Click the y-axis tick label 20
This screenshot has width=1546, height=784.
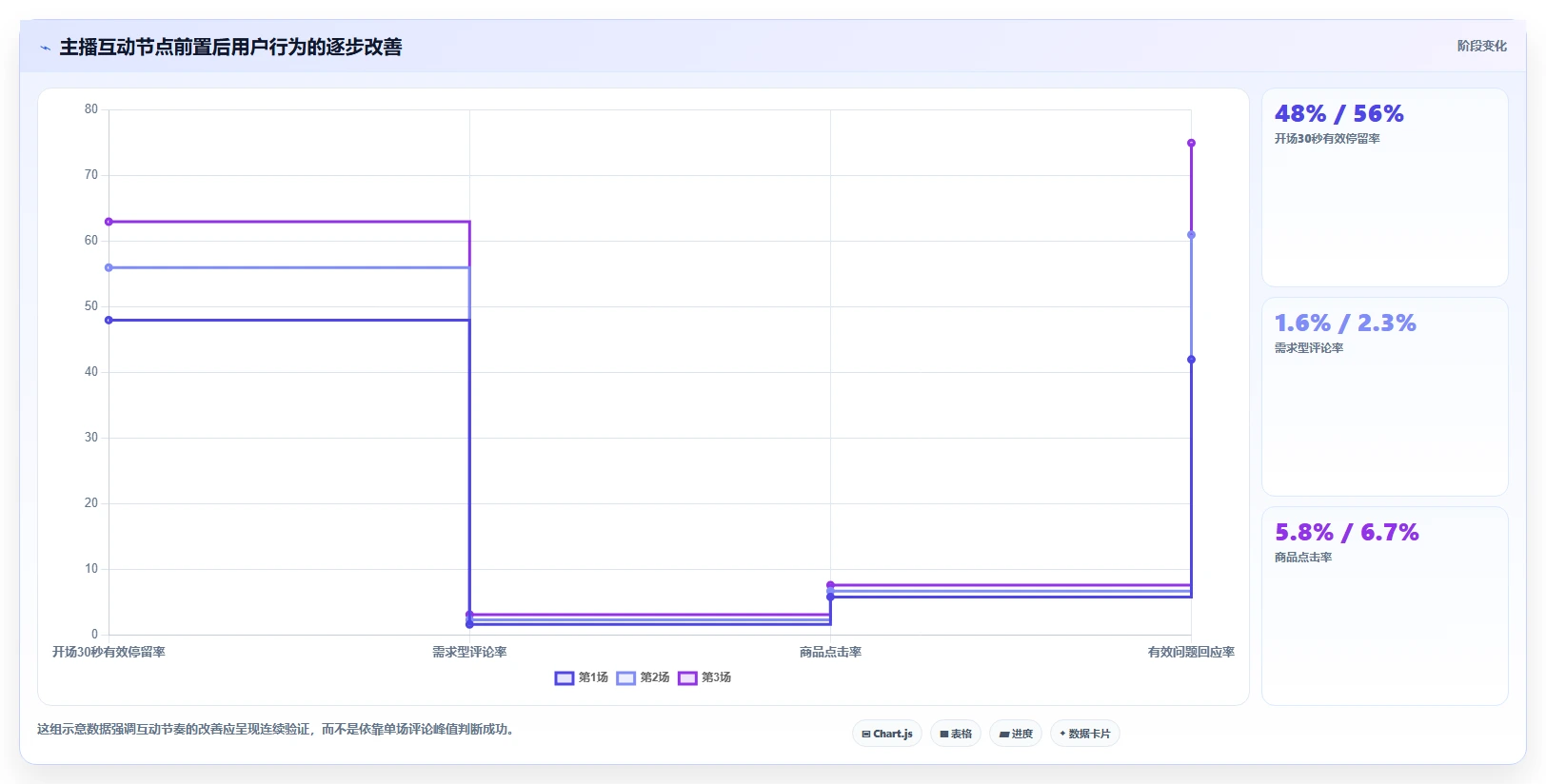[x=91, y=503]
